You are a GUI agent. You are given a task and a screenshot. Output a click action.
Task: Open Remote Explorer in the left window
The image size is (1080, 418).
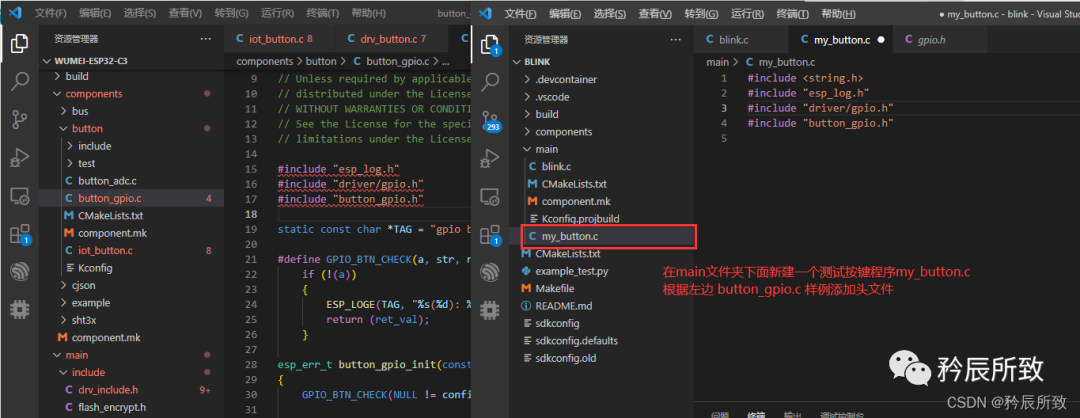19,196
